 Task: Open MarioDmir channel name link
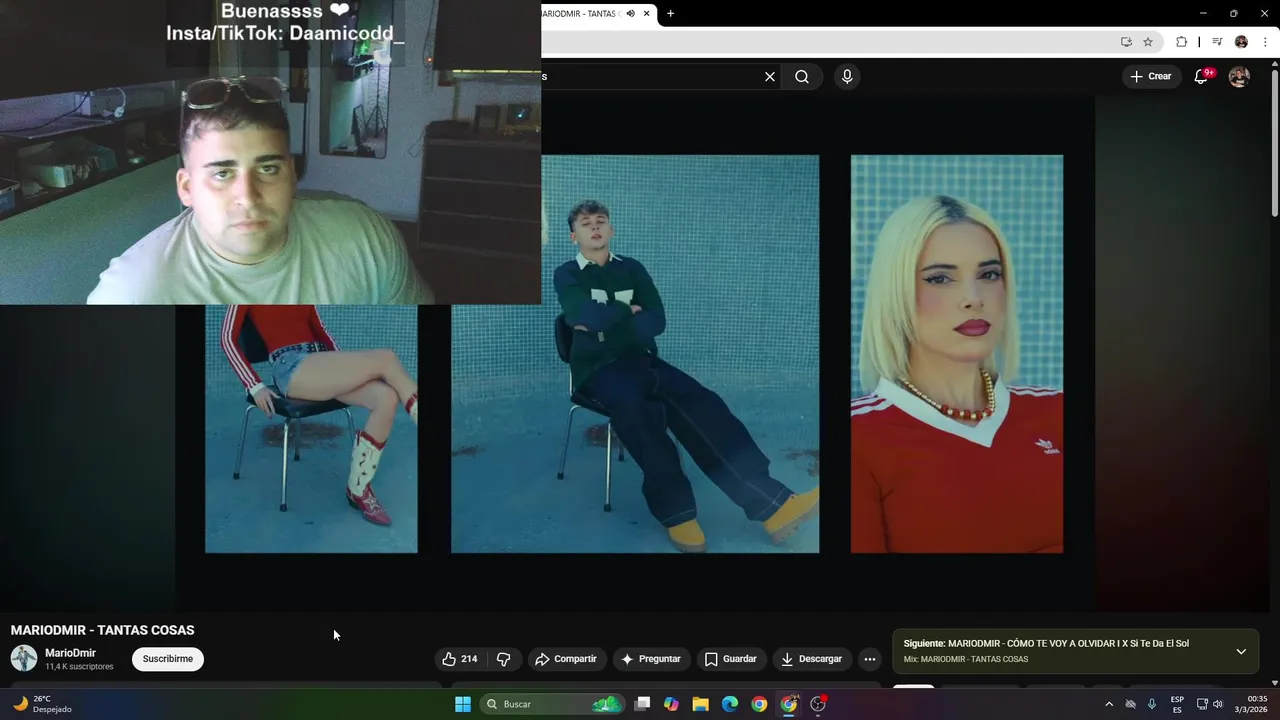coord(70,653)
